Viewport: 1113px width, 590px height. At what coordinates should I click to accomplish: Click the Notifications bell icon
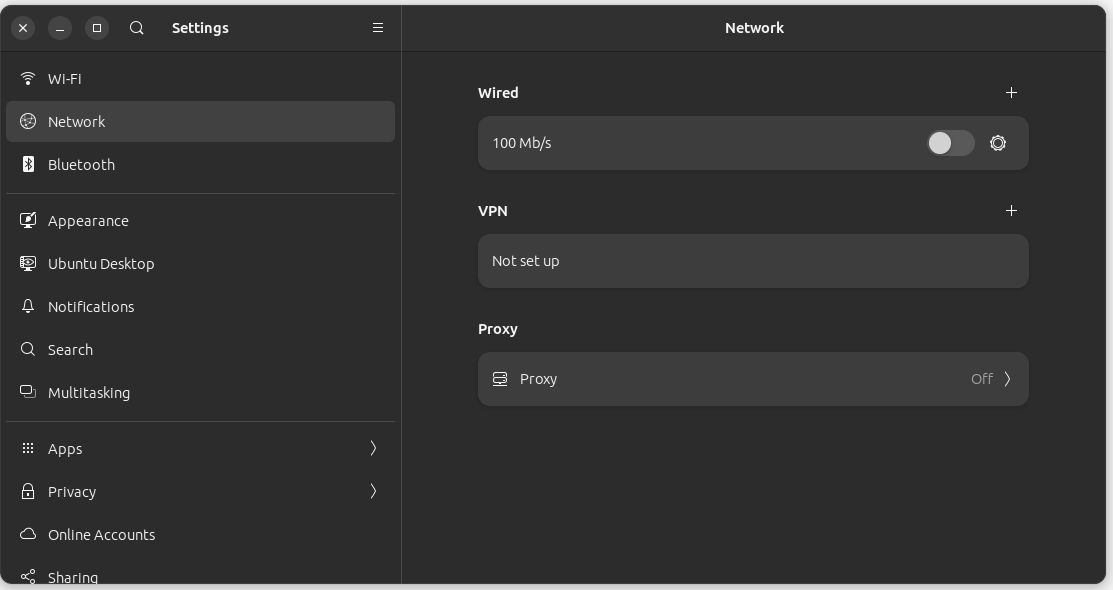(x=28, y=306)
